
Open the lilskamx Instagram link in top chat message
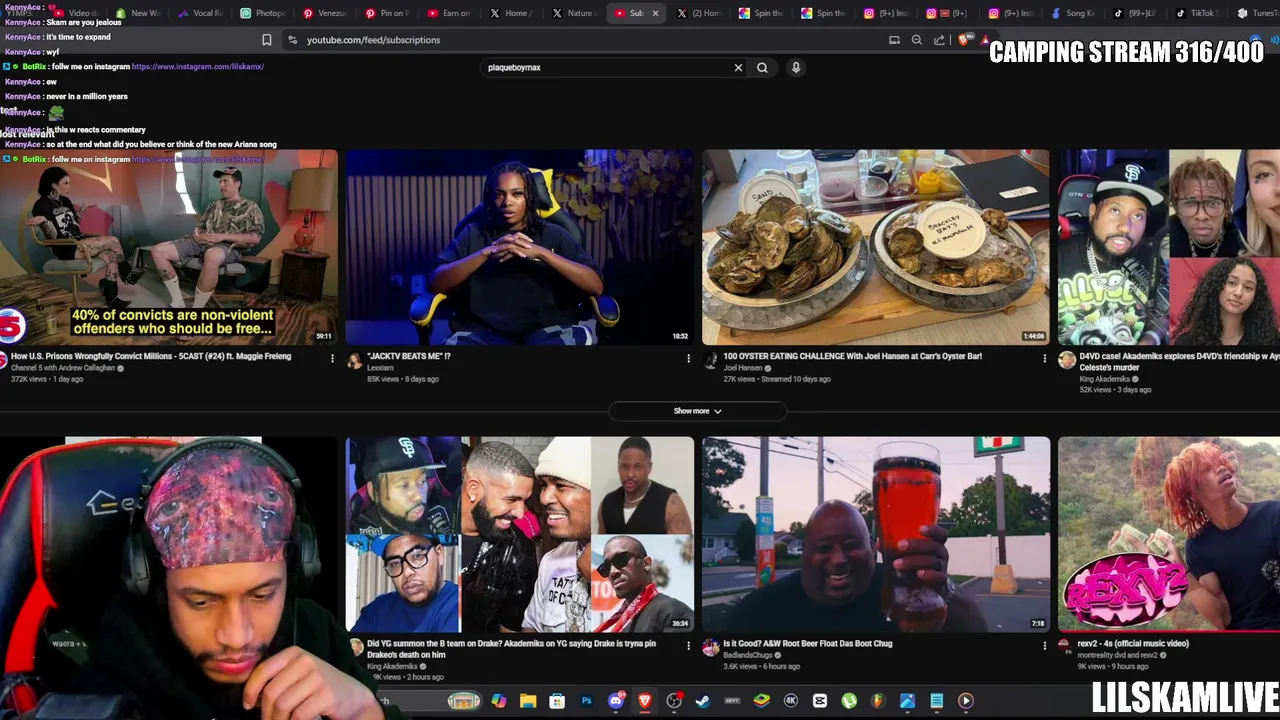coord(198,67)
